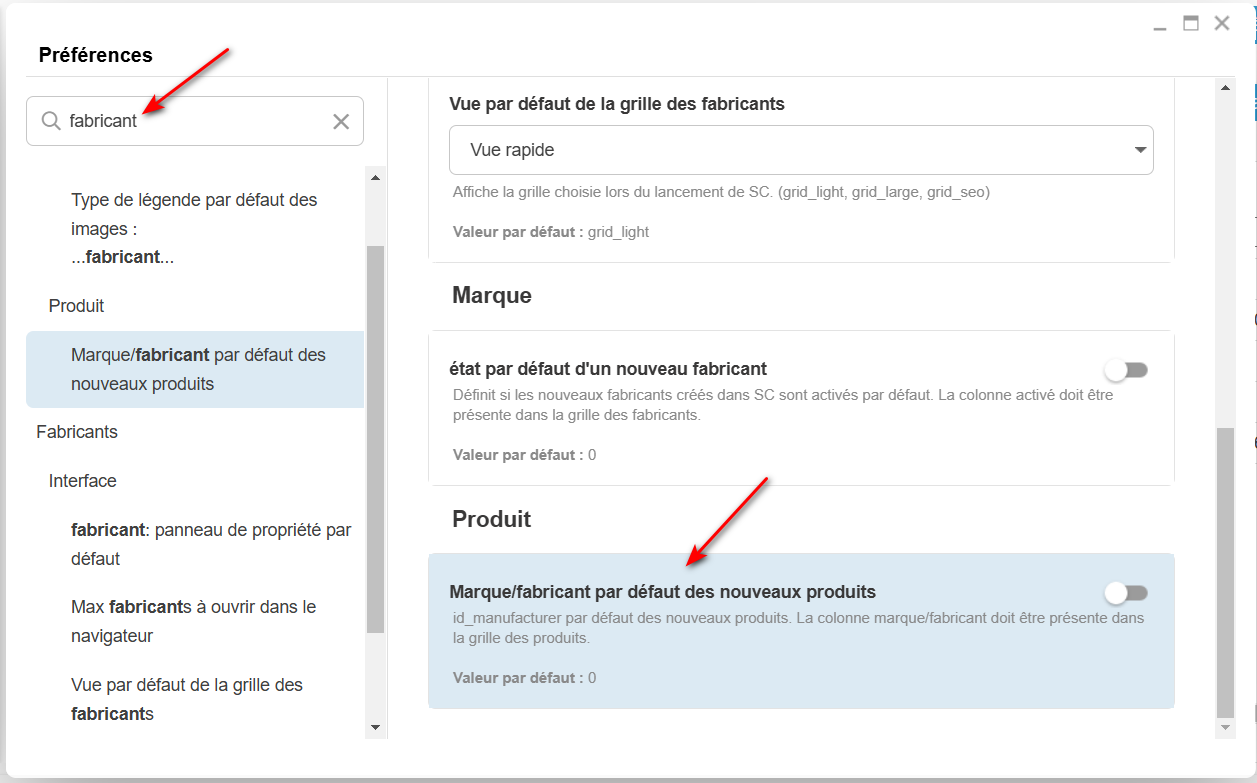Screen dimensions: 1257x783
Task: Open "fabricant: panneau de propriété par défaut" entry
Action: (210, 544)
